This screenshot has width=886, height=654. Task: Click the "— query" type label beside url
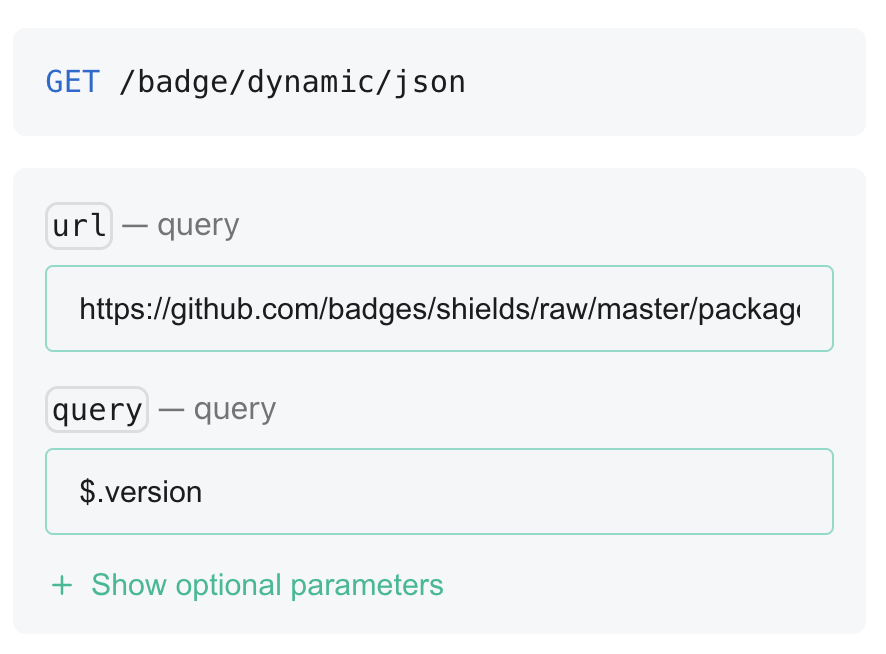point(181,226)
